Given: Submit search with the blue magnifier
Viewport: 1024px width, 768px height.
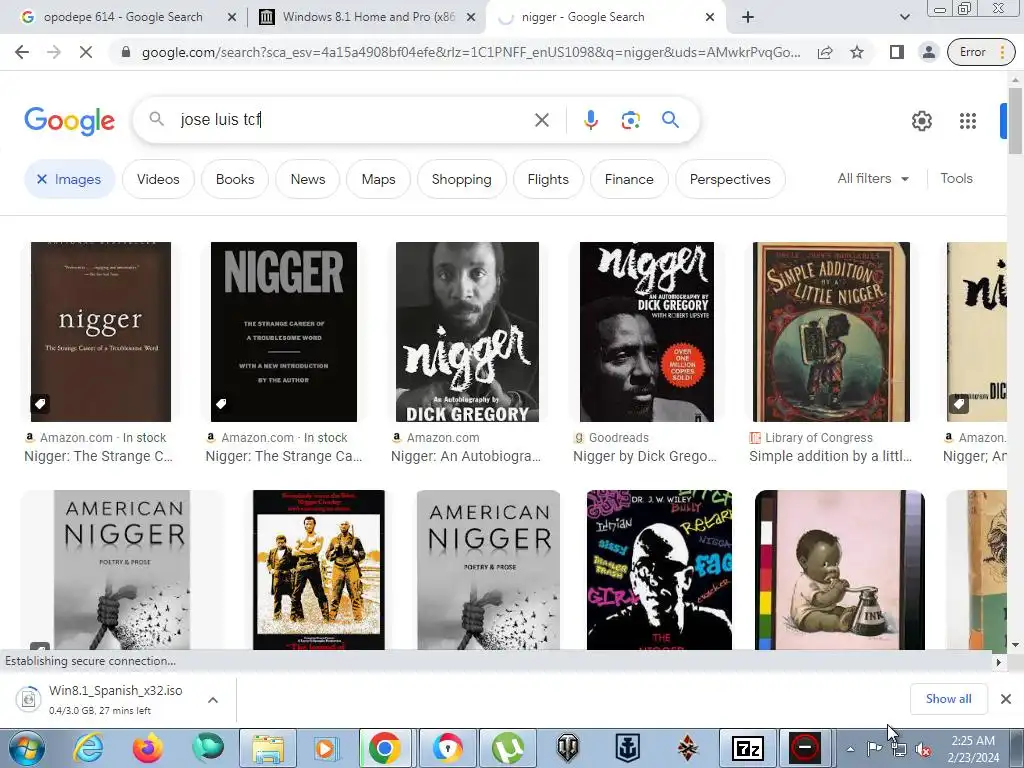Looking at the screenshot, I should pos(670,120).
